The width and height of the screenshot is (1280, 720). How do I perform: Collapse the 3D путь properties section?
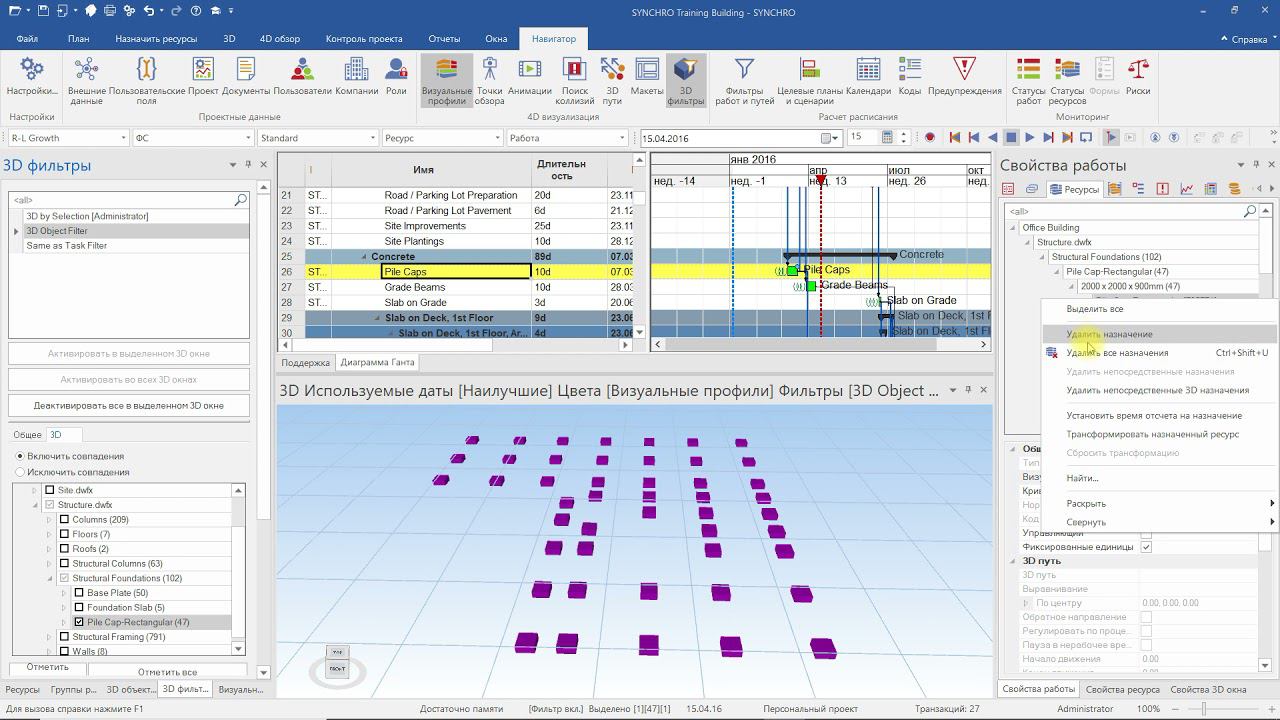1013,561
